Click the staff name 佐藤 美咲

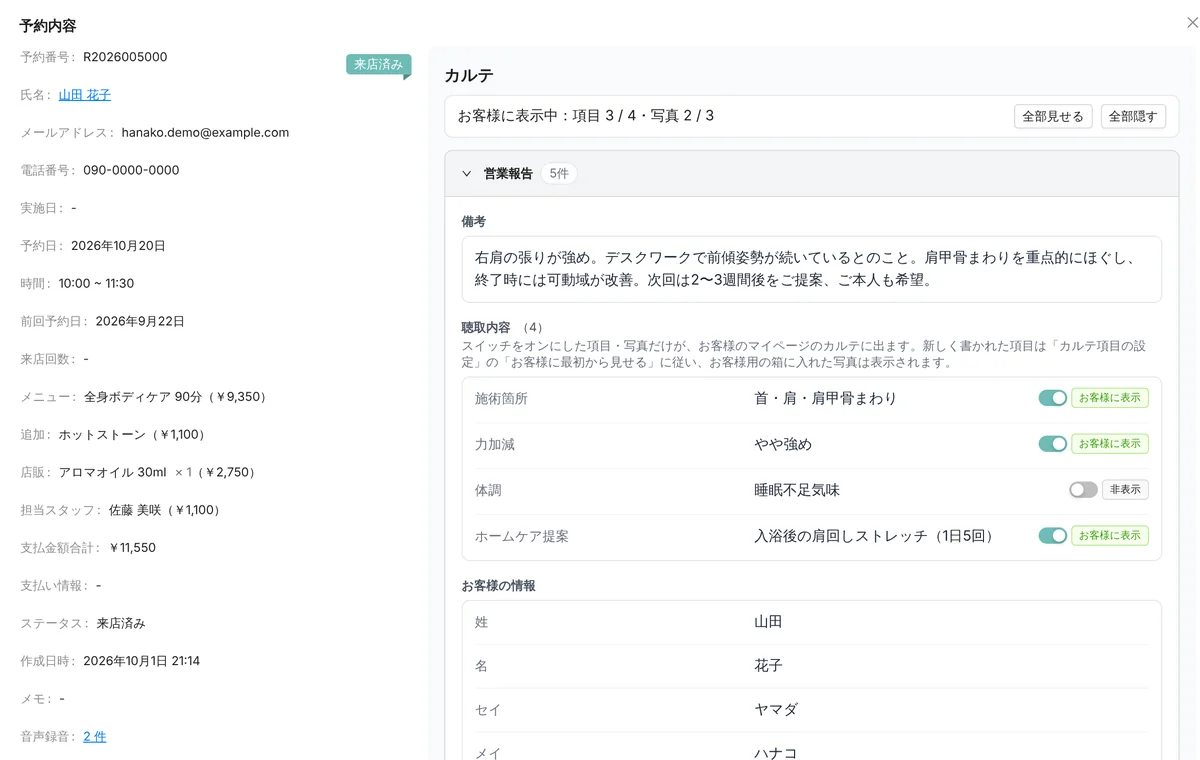click(x=134, y=510)
